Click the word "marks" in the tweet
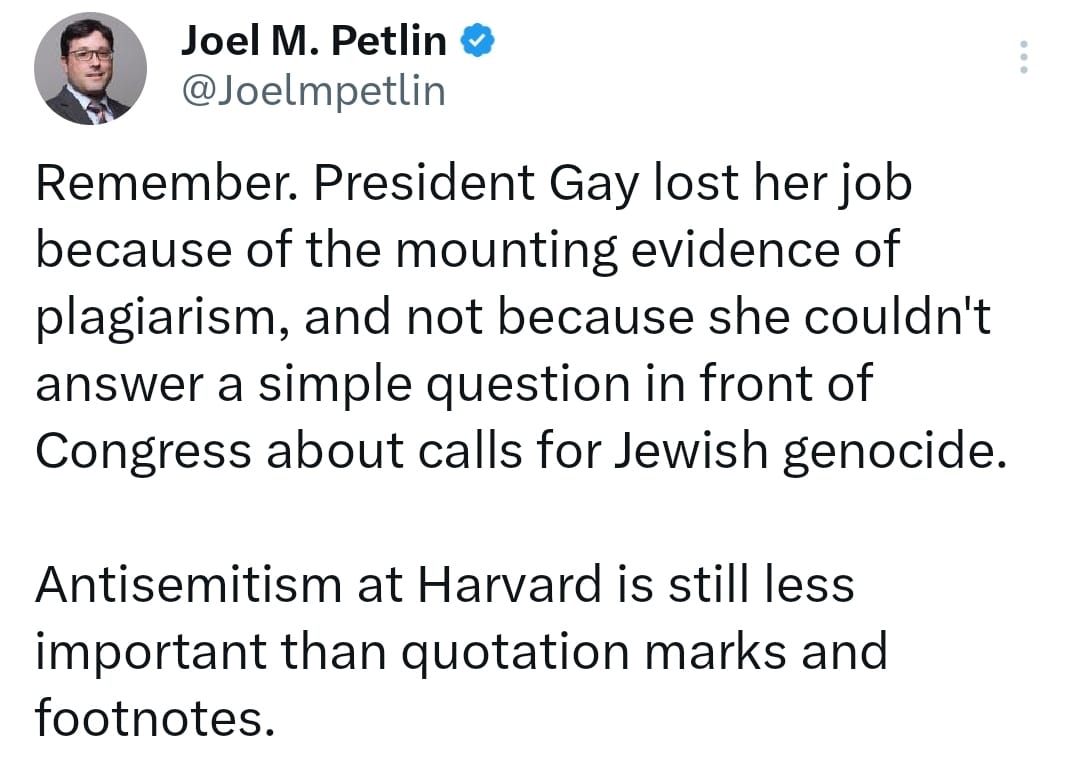Viewport: 1080px width, 766px height. (x=697, y=650)
